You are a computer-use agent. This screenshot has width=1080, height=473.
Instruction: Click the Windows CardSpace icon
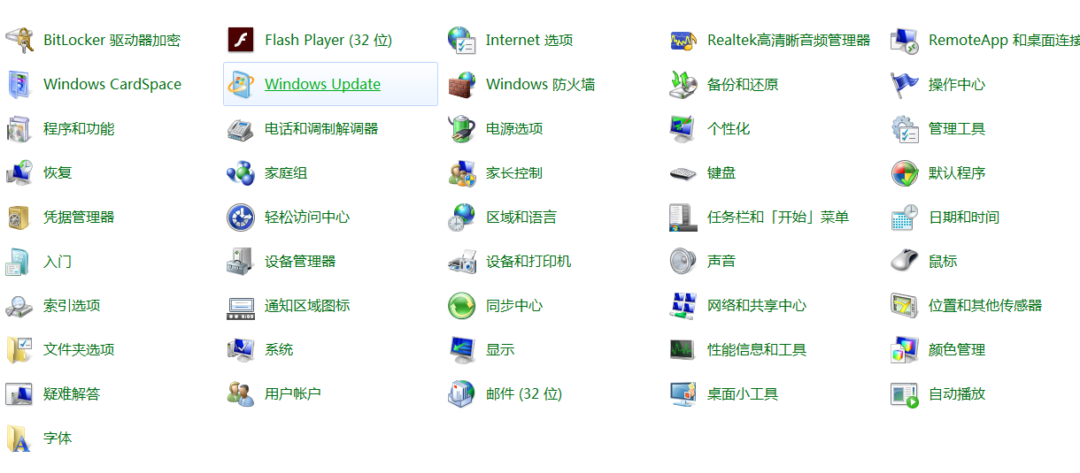pyautogui.click(x=19, y=84)
